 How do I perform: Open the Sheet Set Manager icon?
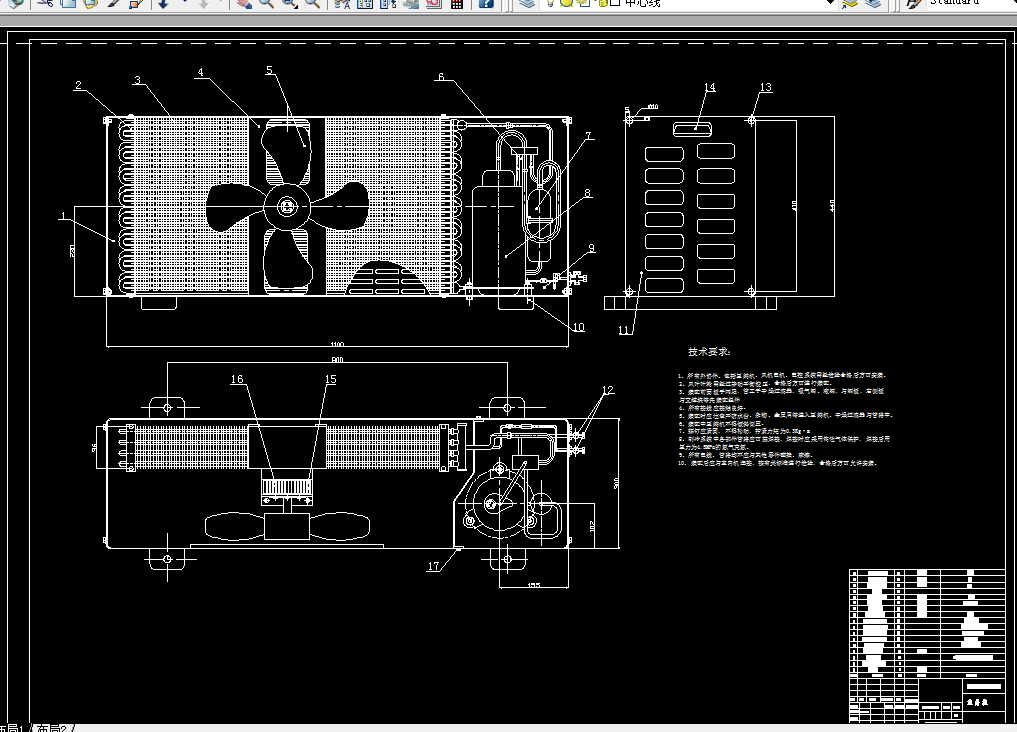point(411,3)
